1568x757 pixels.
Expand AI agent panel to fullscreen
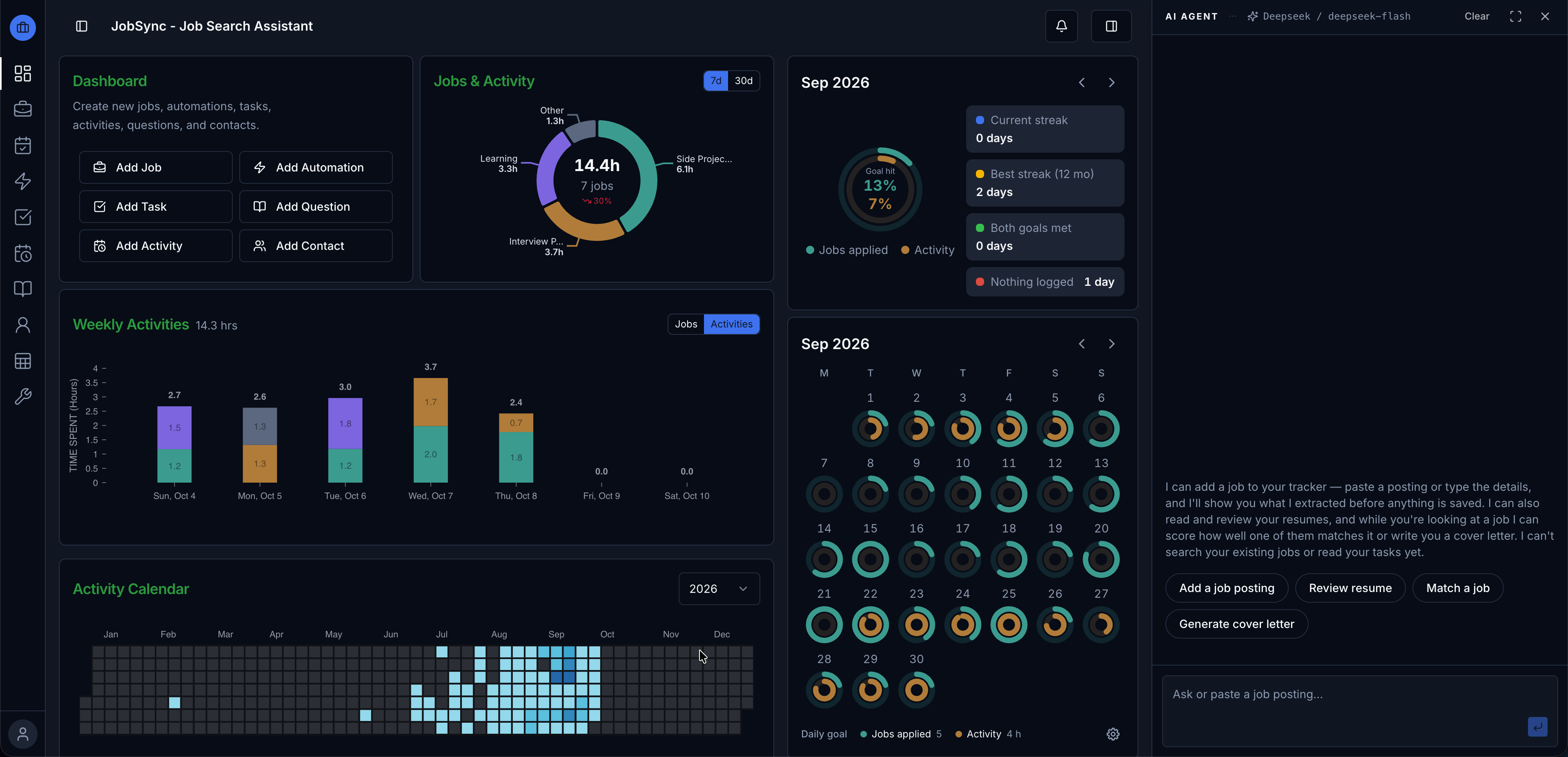(1515, 16)
